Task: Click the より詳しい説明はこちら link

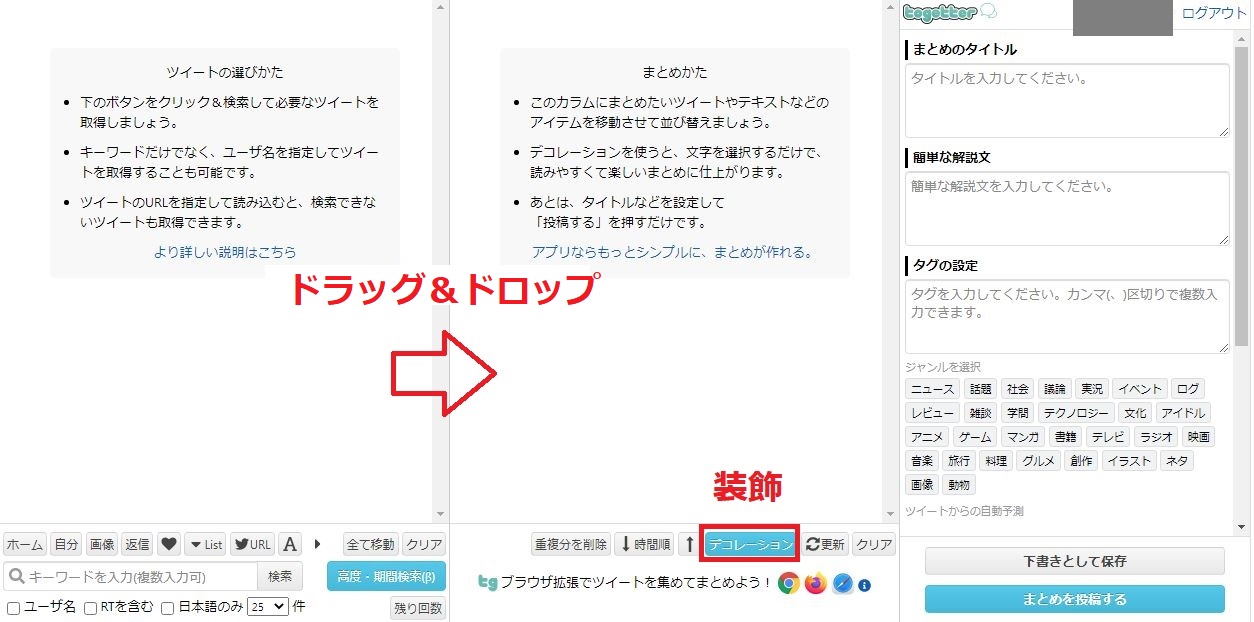Action: 225,252
